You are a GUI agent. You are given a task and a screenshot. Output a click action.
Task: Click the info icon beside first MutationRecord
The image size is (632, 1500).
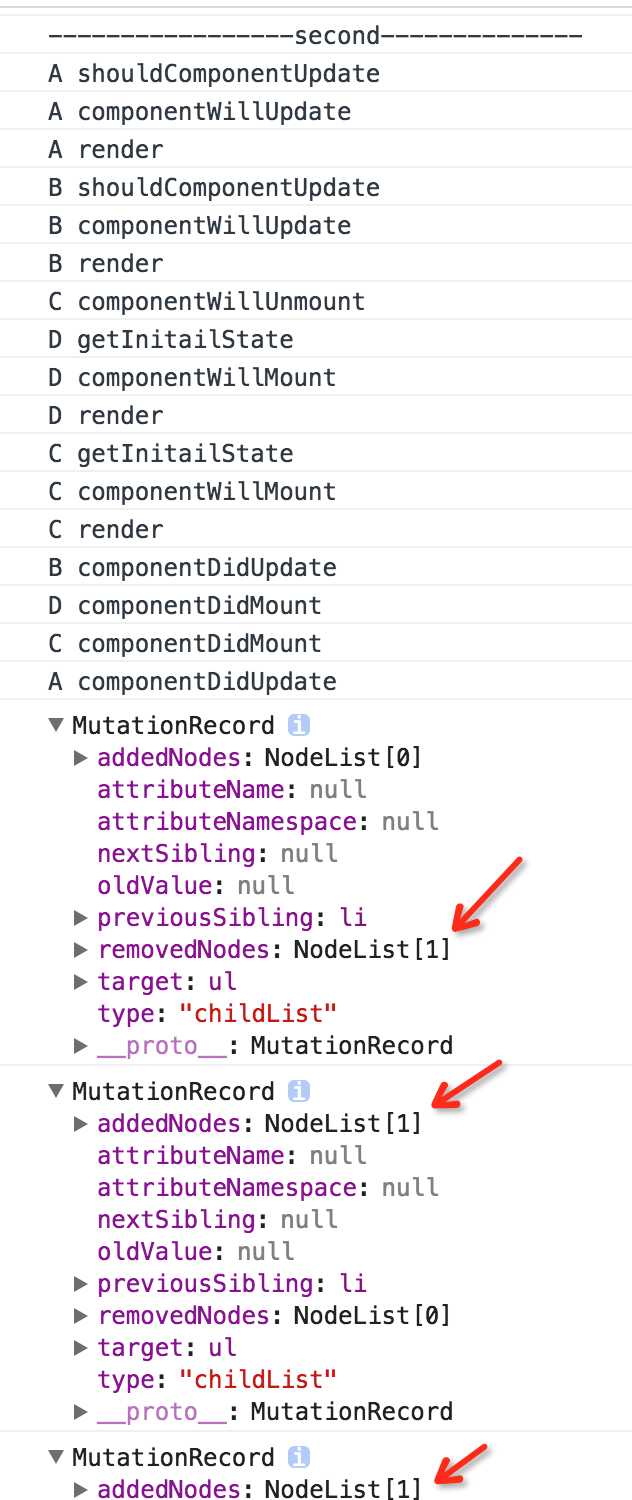click(x=298, y=725)
